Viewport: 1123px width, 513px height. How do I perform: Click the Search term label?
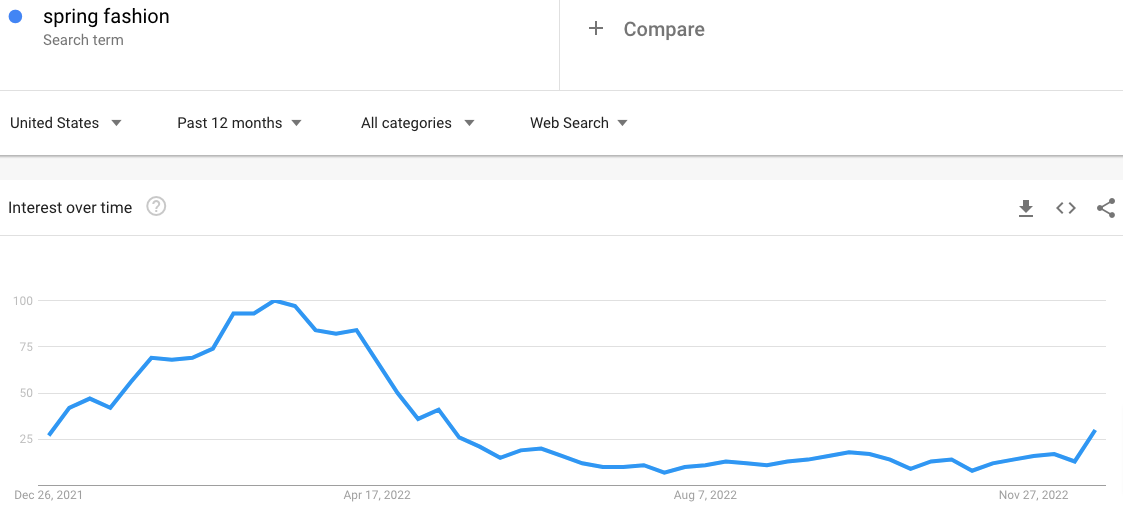[83, 40]
